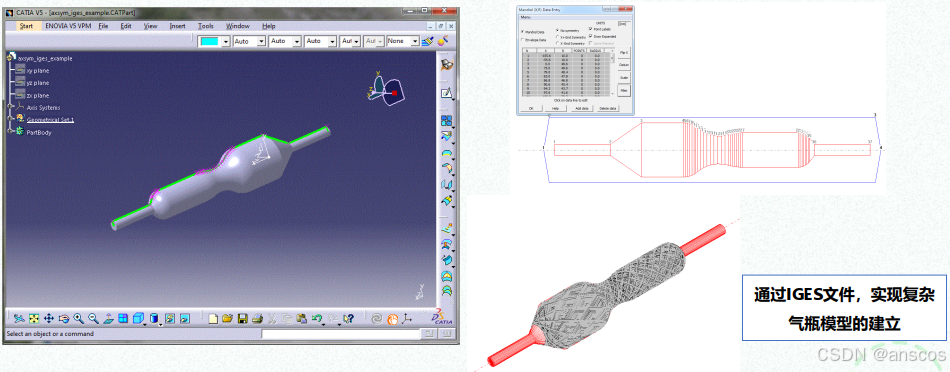The image size is (950, 372).
Task: Select the Pan view tool
Action: coord(49,318)
